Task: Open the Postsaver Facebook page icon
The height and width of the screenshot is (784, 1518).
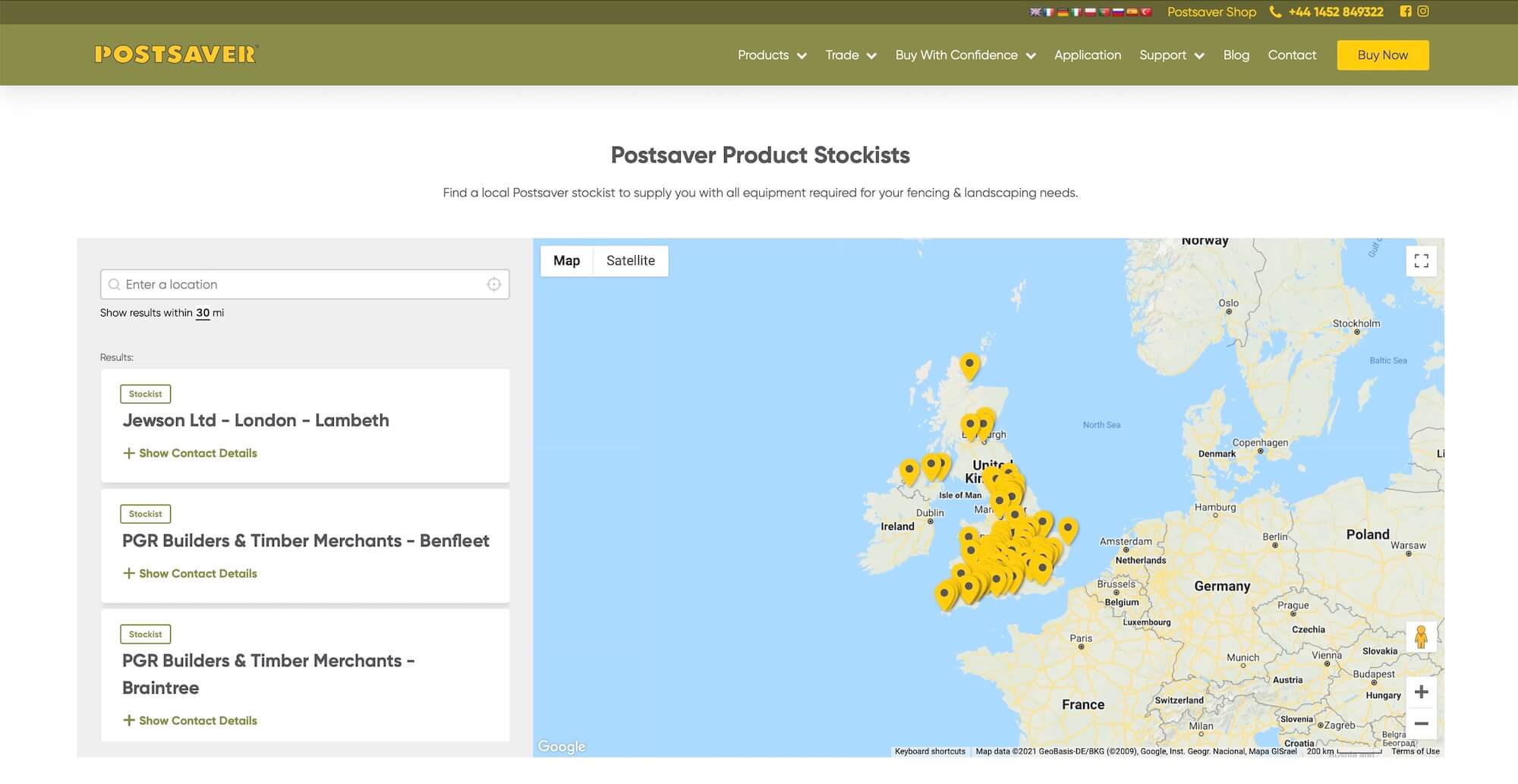Action: (x=1406, y=11)
